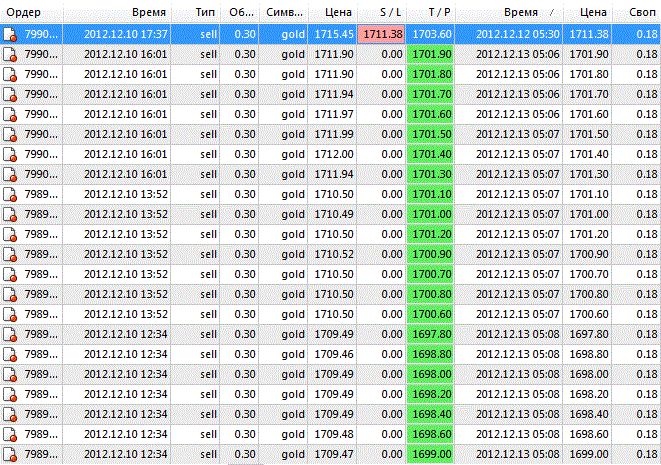Image resolution: width=661 pixels, height=465 pixels.
Task: Click the order icon in the T/P 1701.80 row
Action: 10,75
